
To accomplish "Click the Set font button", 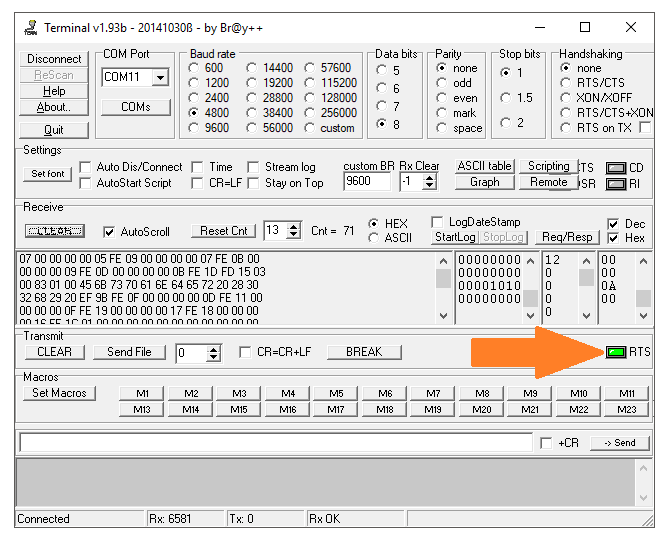I will tap(48, 173).
